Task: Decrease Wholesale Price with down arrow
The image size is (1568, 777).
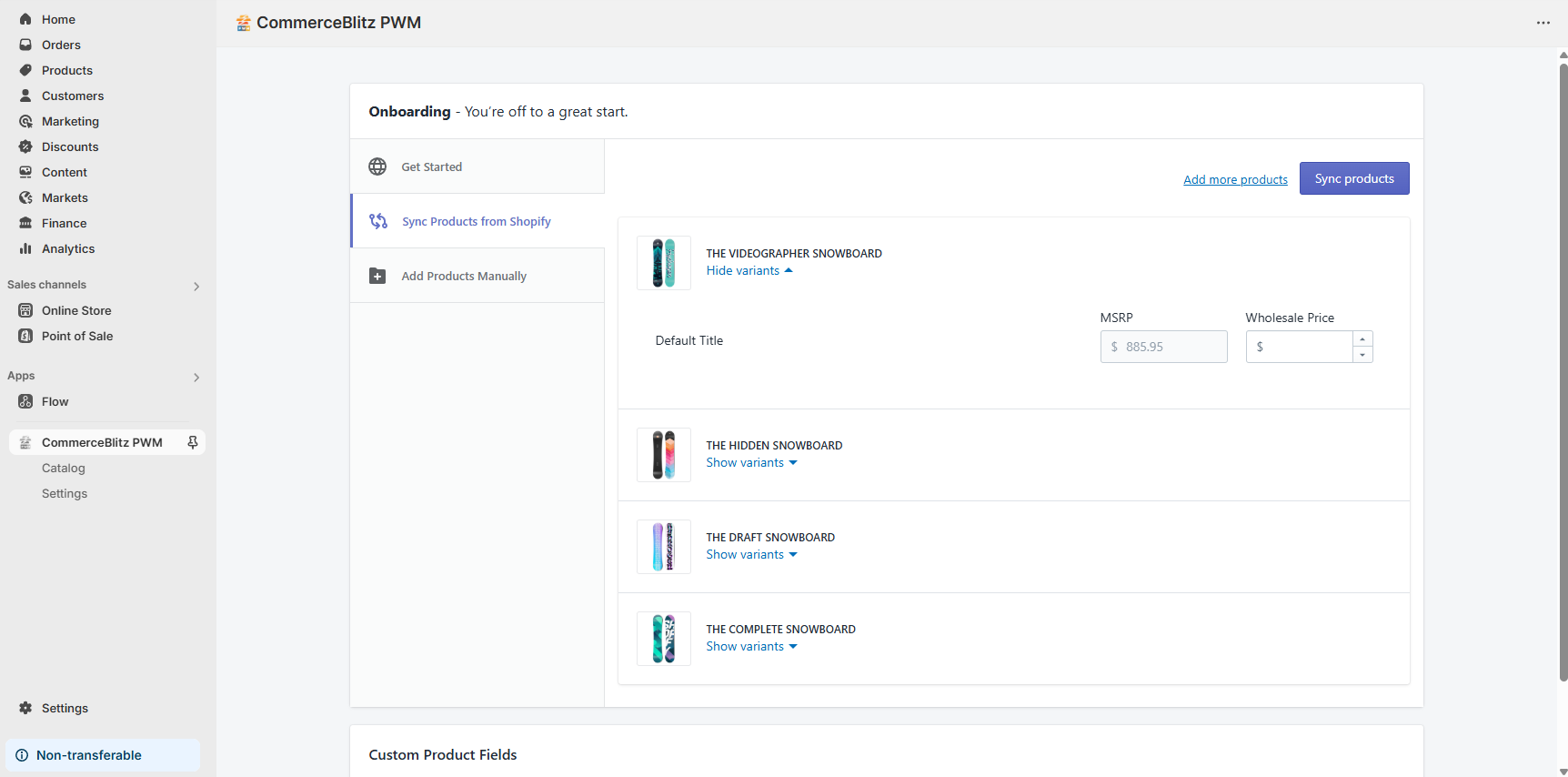Action: (x=1362, y=355)
